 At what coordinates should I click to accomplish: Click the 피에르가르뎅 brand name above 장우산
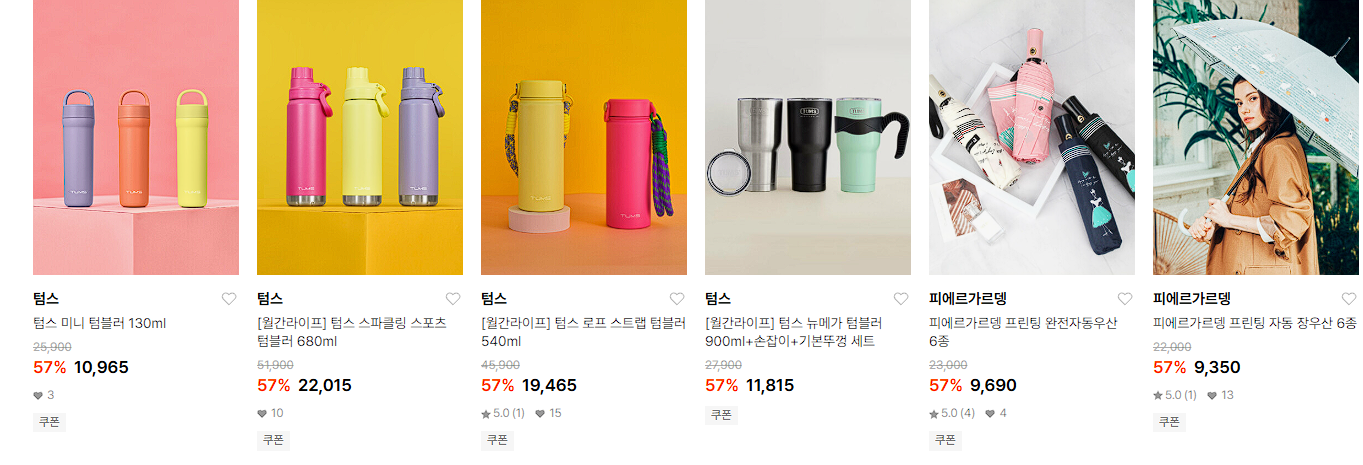(1191, 298)
